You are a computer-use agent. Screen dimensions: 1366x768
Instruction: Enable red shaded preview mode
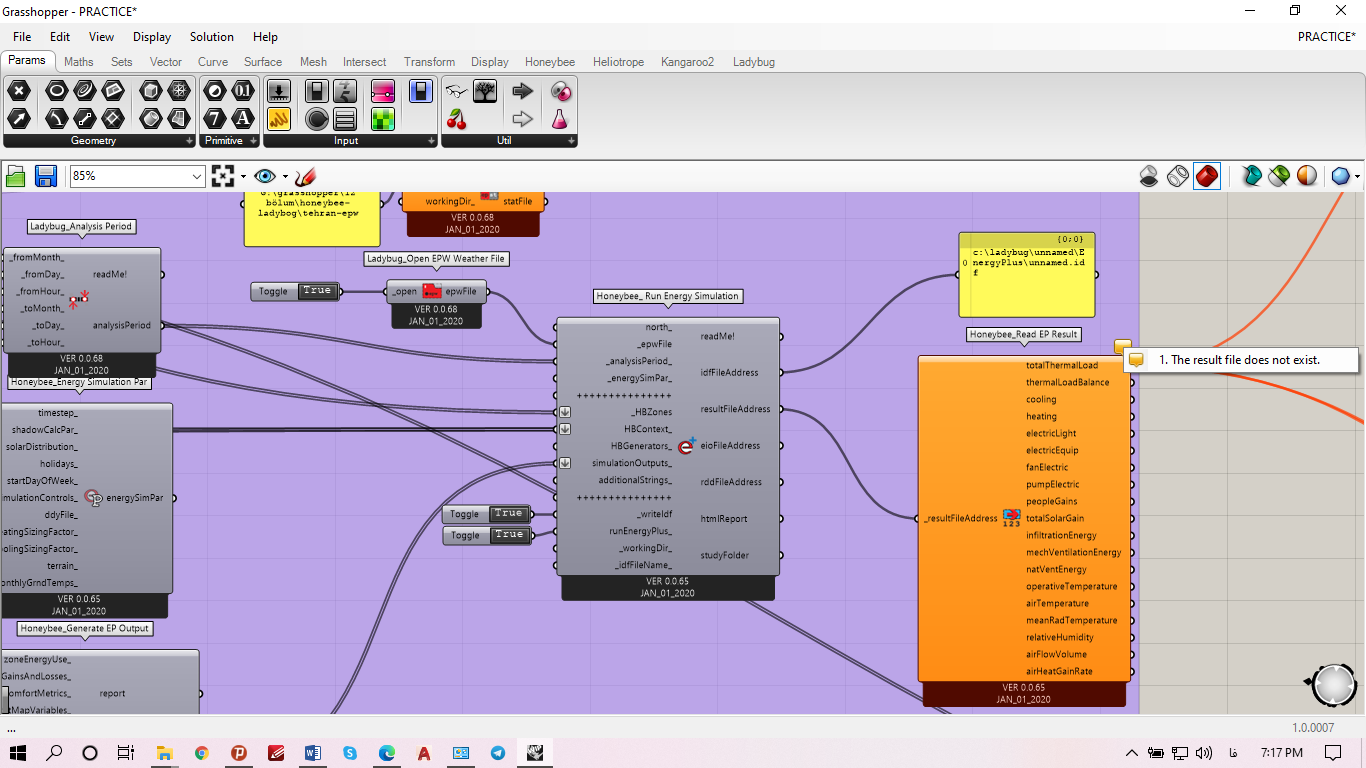coord(1207,176)
